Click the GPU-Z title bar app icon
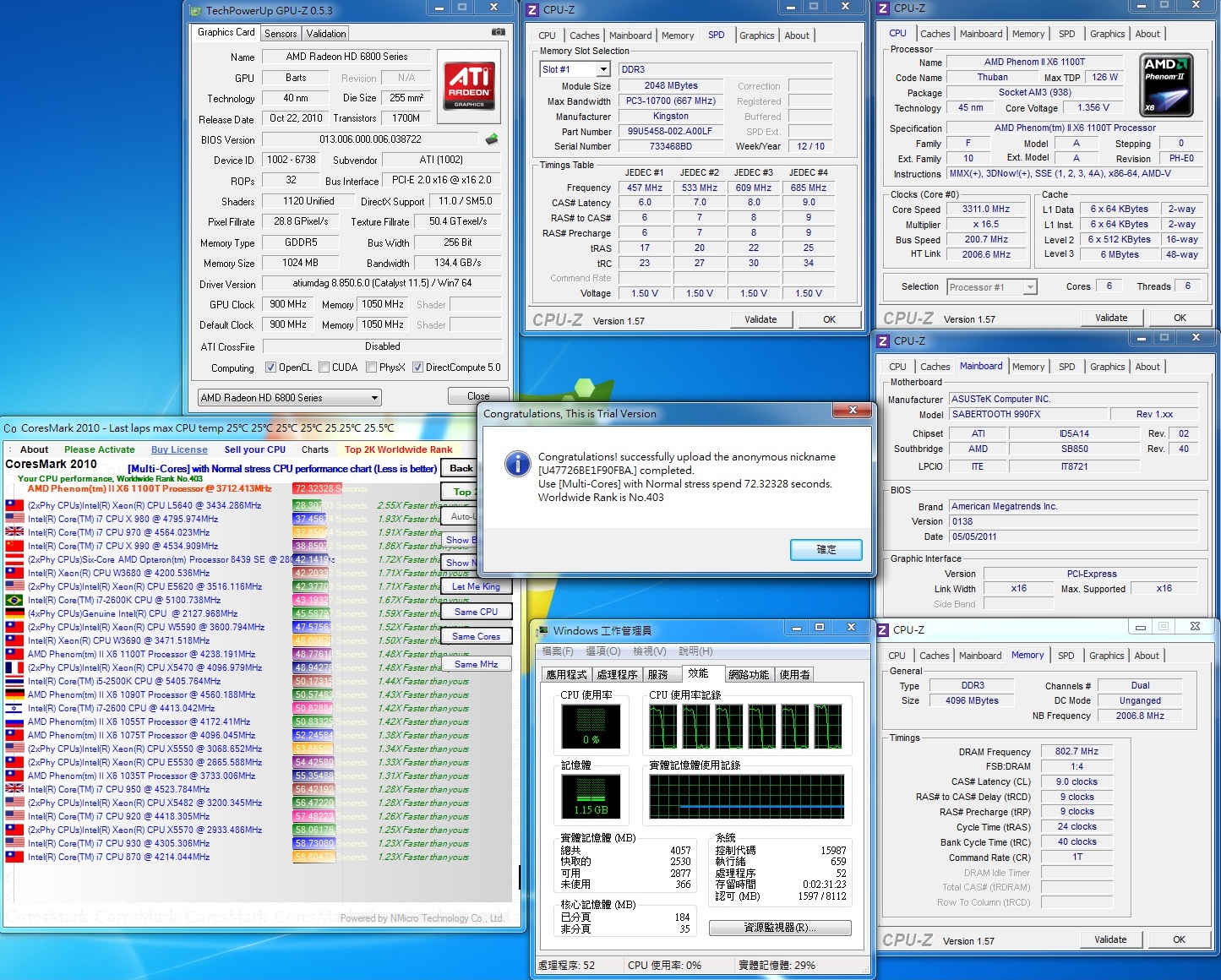 (196, 11)
